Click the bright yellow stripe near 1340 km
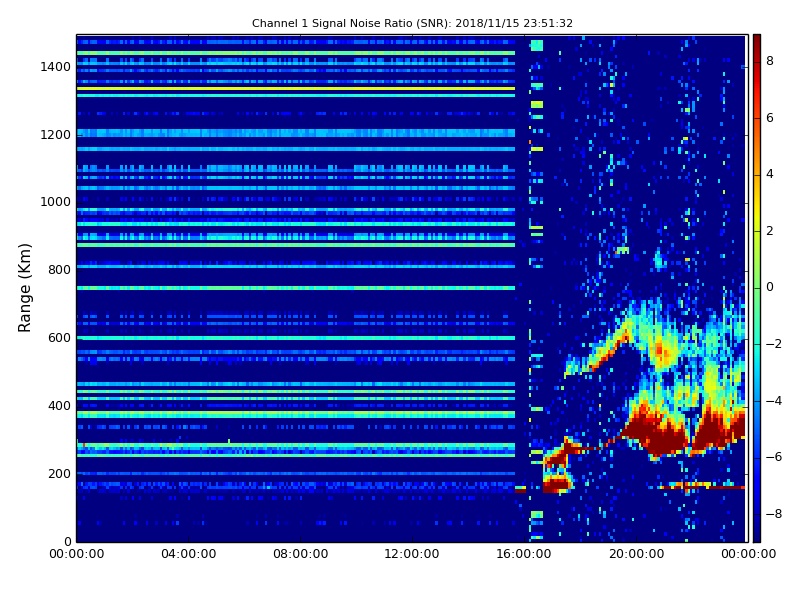This screenshot has width=800, height=600. click(x=296, y=88)
